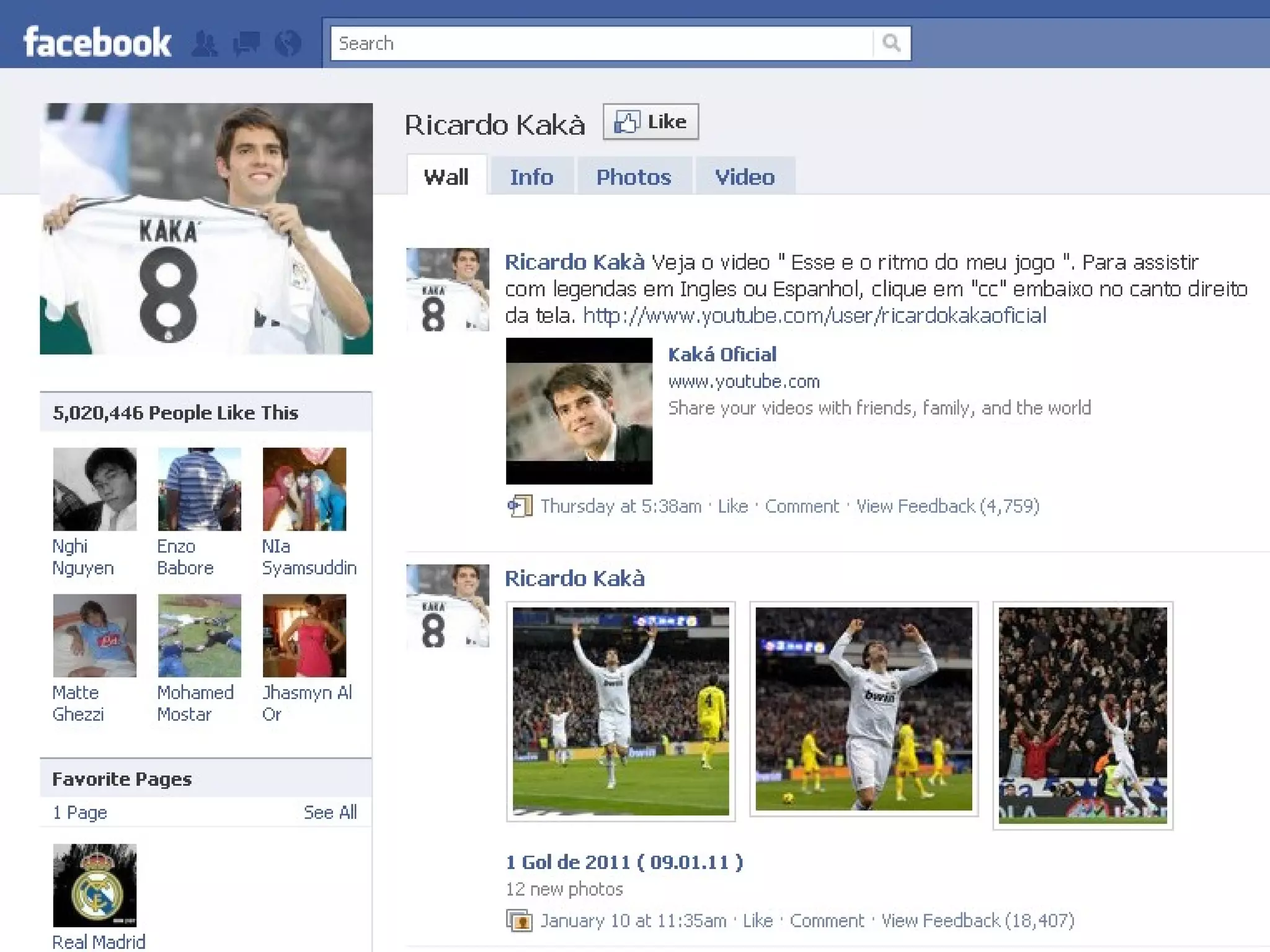
Task: Open the ricardokakaoficial YouTube link
Action: (x=814, y=316)
